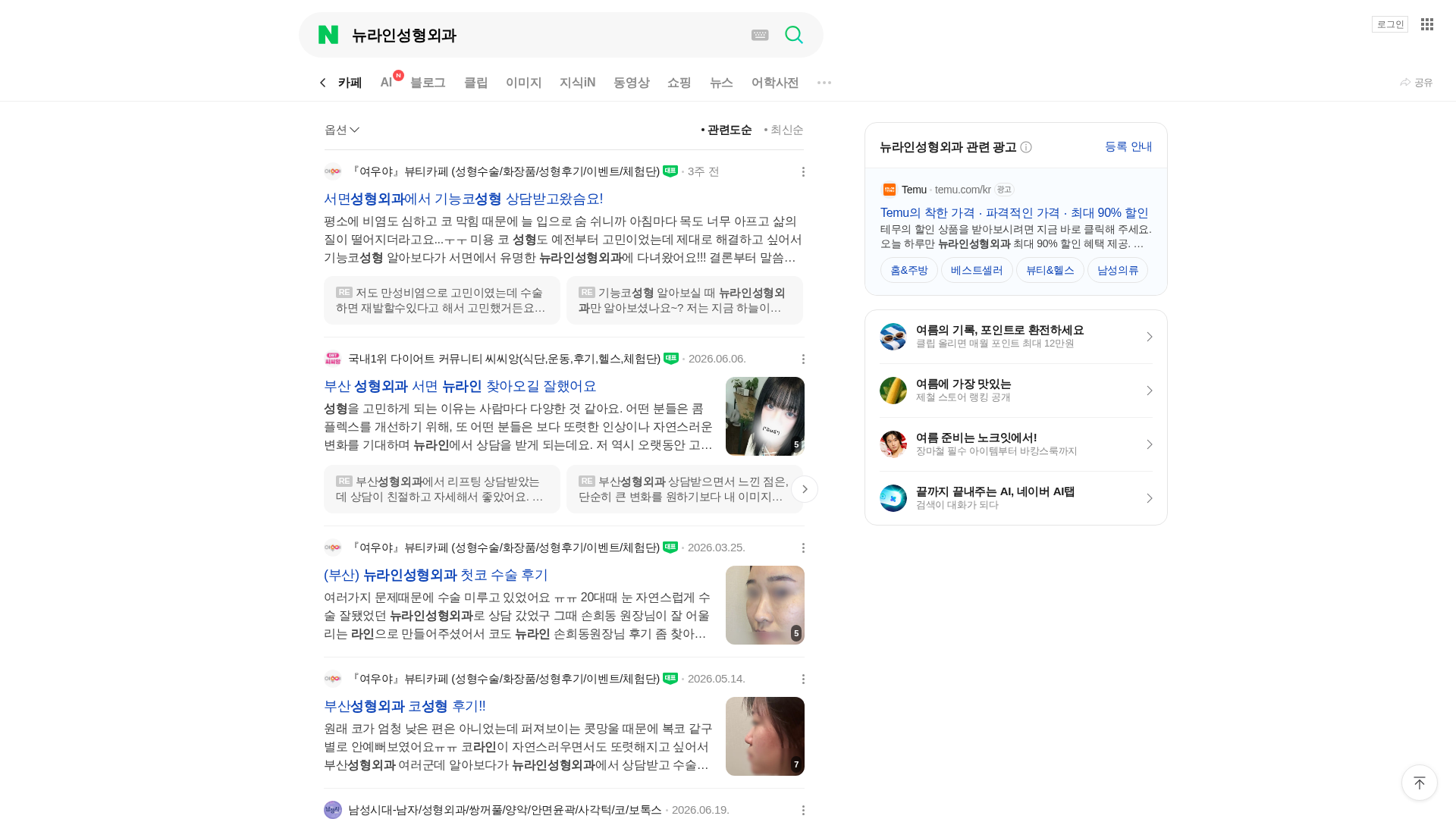This screenshot has width=1456, height=819.
Task: Click the 뷰티&헬스 ad chip
Action: pos(1050,271)
